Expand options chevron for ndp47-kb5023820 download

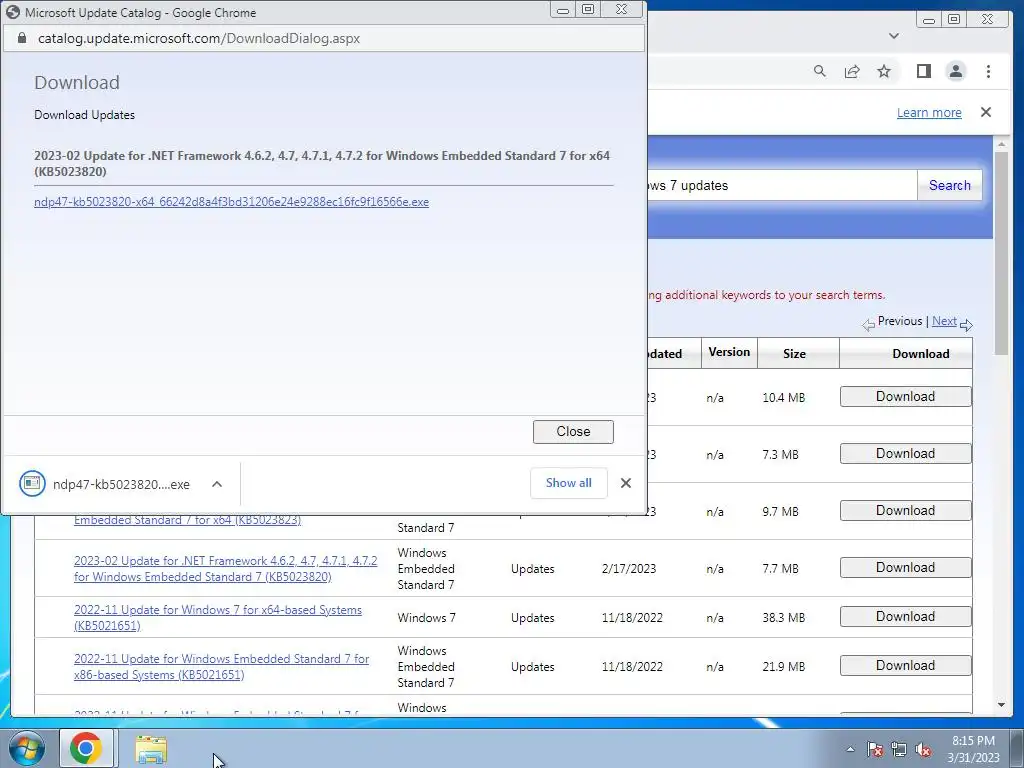click(x=217, y=484)
